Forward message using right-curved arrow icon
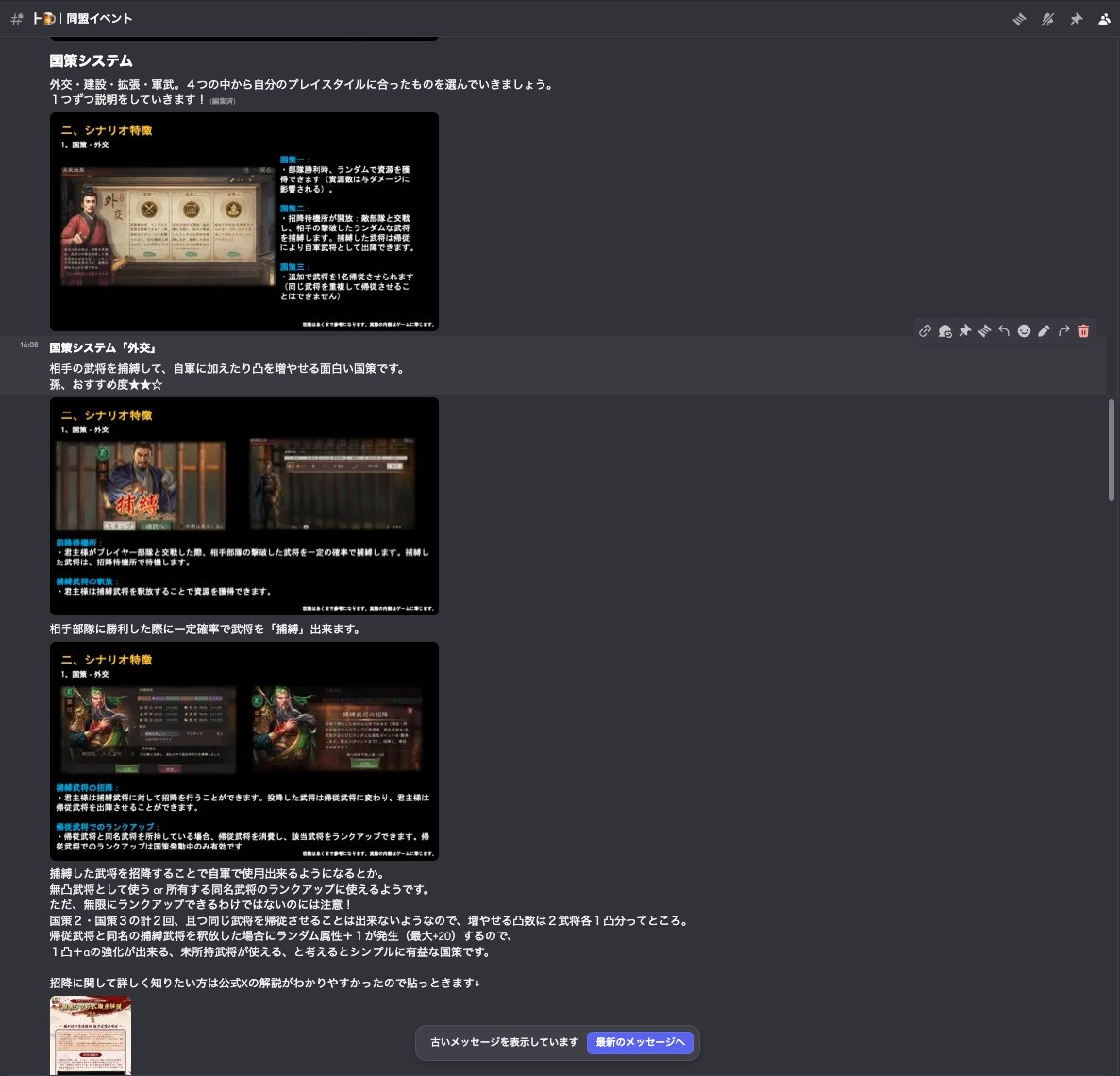Screen dimensions: 1120x1076 [1063, 330]
